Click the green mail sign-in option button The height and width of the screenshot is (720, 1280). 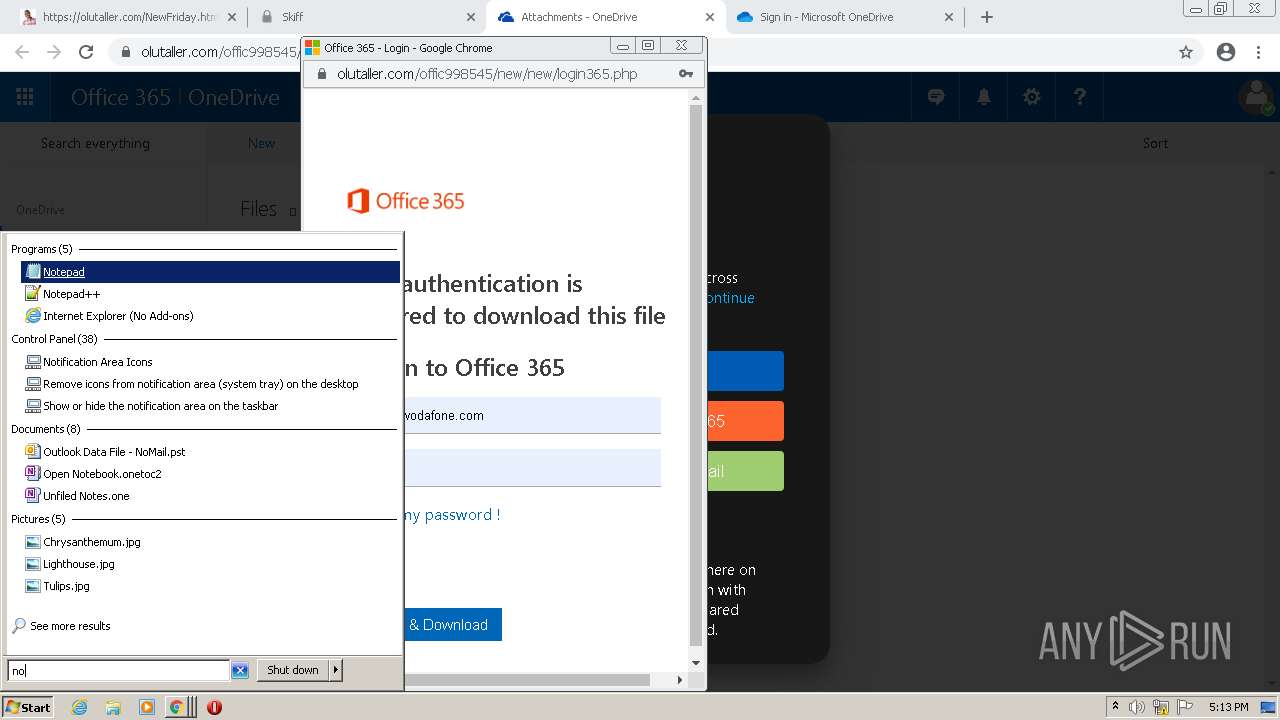744,471
